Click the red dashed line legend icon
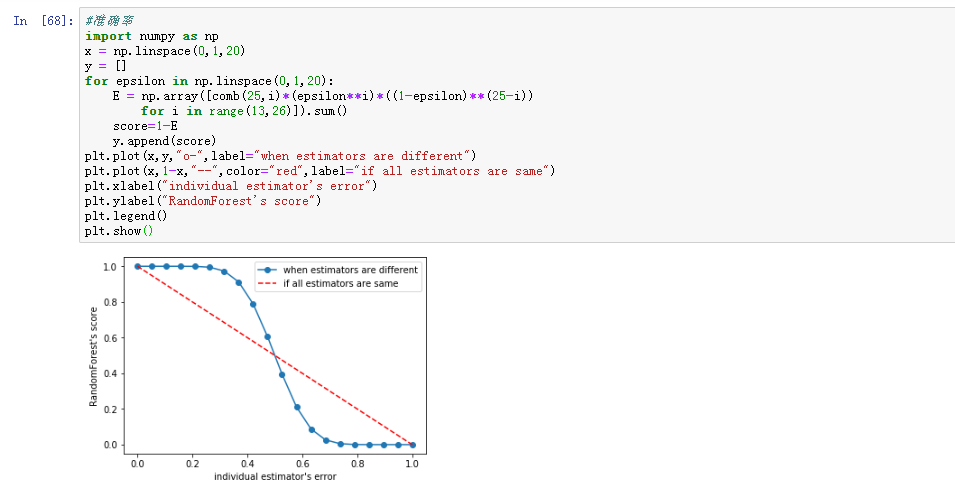955x499 pixels. tap(268, 284)
